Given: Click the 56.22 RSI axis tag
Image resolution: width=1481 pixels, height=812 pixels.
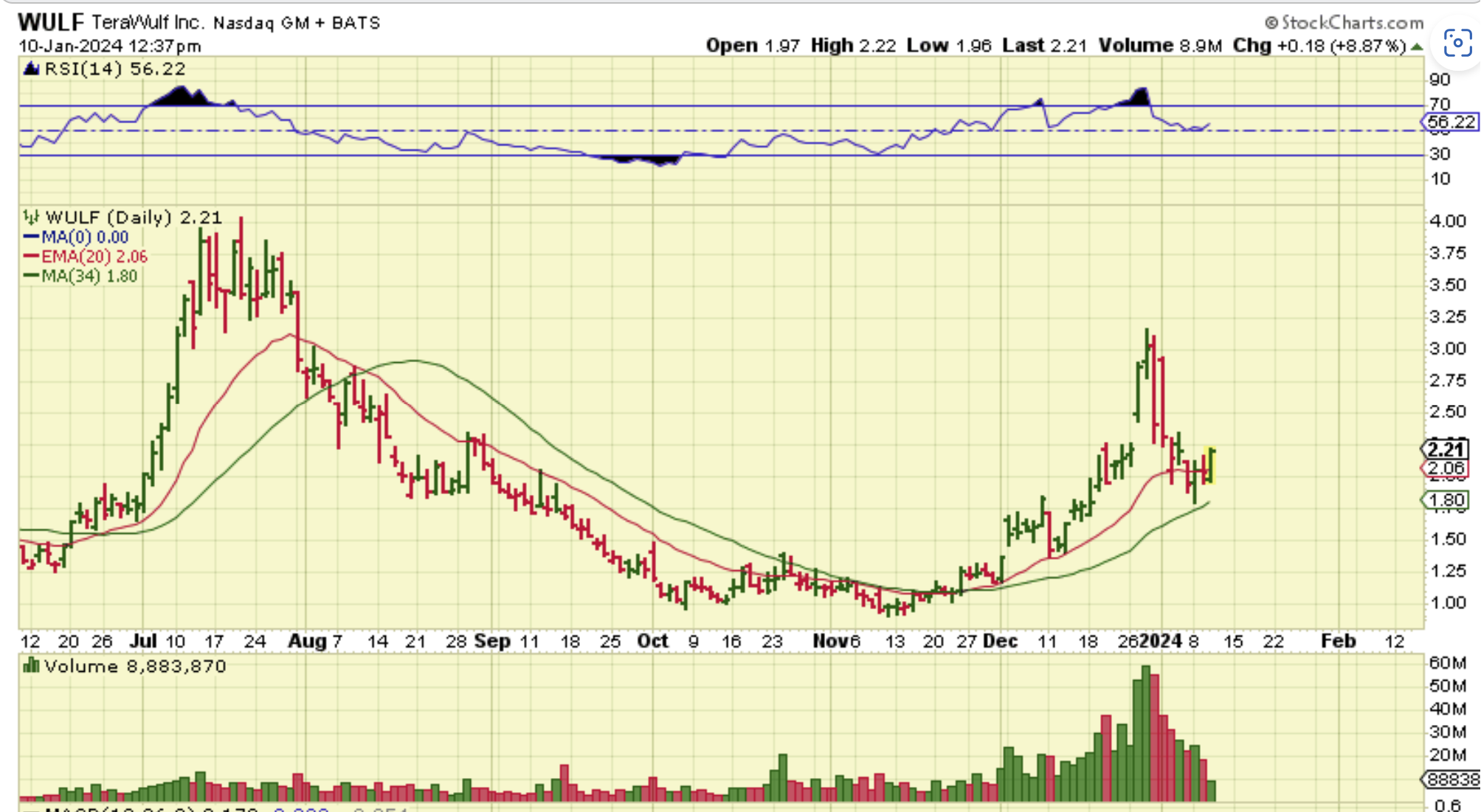Looking at the screenshot, I should click(1451, 122).
